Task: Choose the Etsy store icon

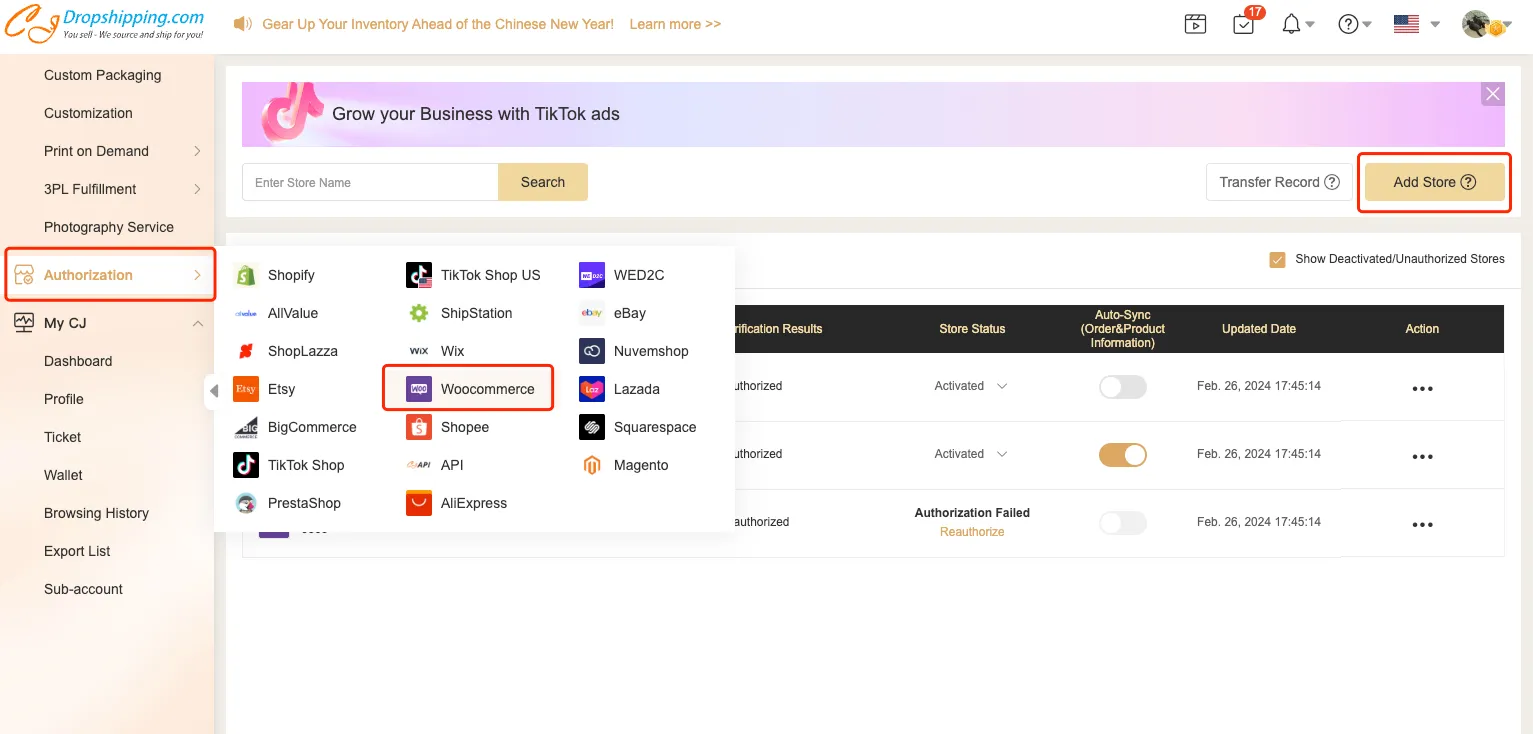Action: 246,389
